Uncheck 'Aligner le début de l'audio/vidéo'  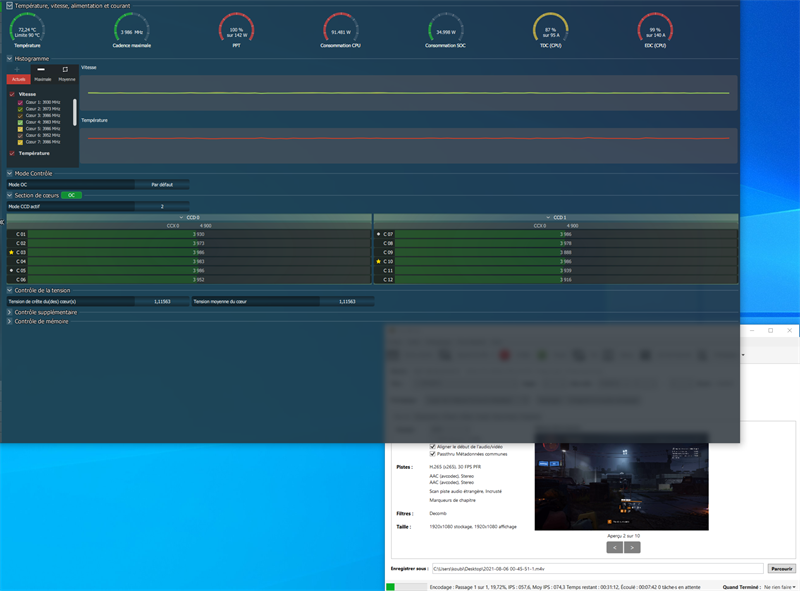coord(432,446)
